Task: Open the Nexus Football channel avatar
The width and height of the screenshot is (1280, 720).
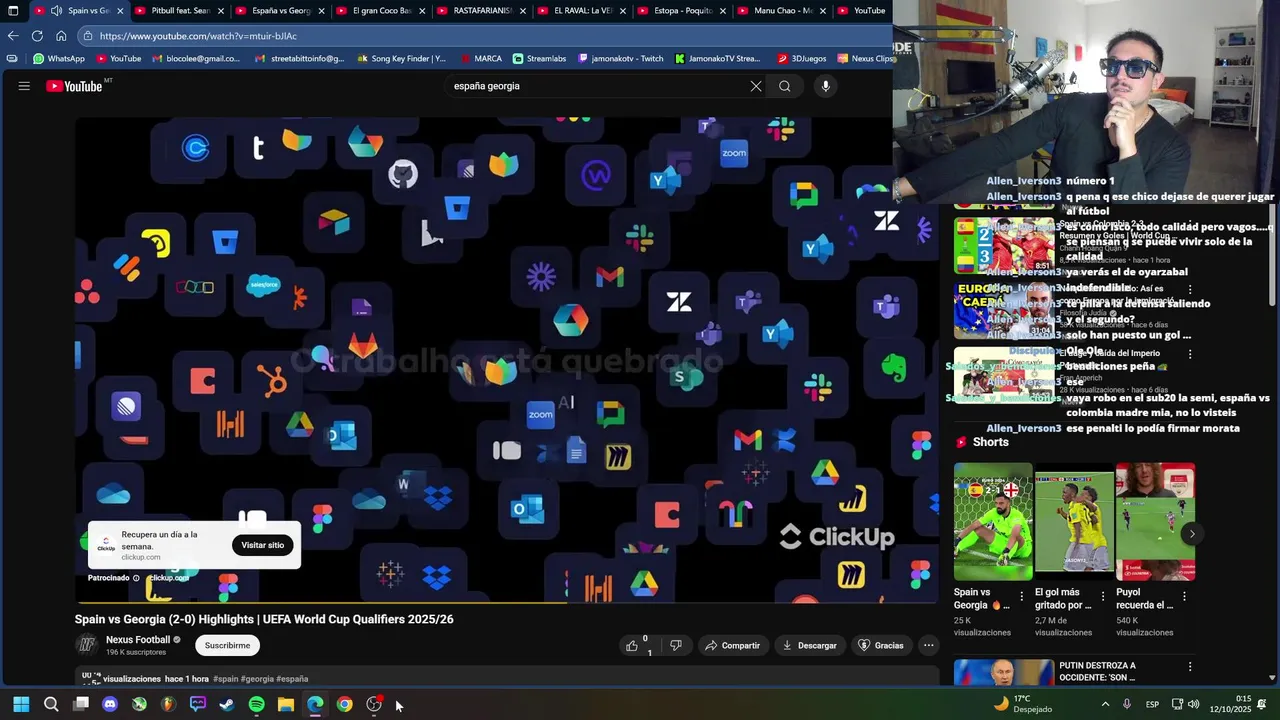Action: (87, 645)
